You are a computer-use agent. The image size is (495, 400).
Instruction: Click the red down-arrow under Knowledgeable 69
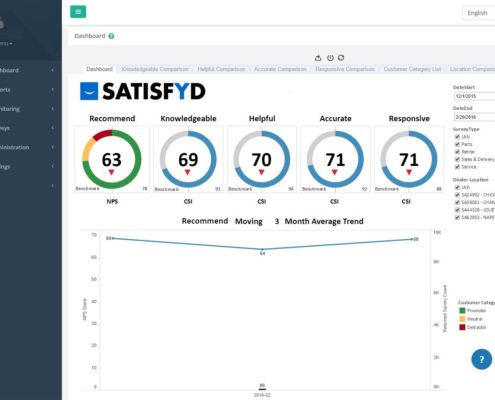click(x=187, y=172)
